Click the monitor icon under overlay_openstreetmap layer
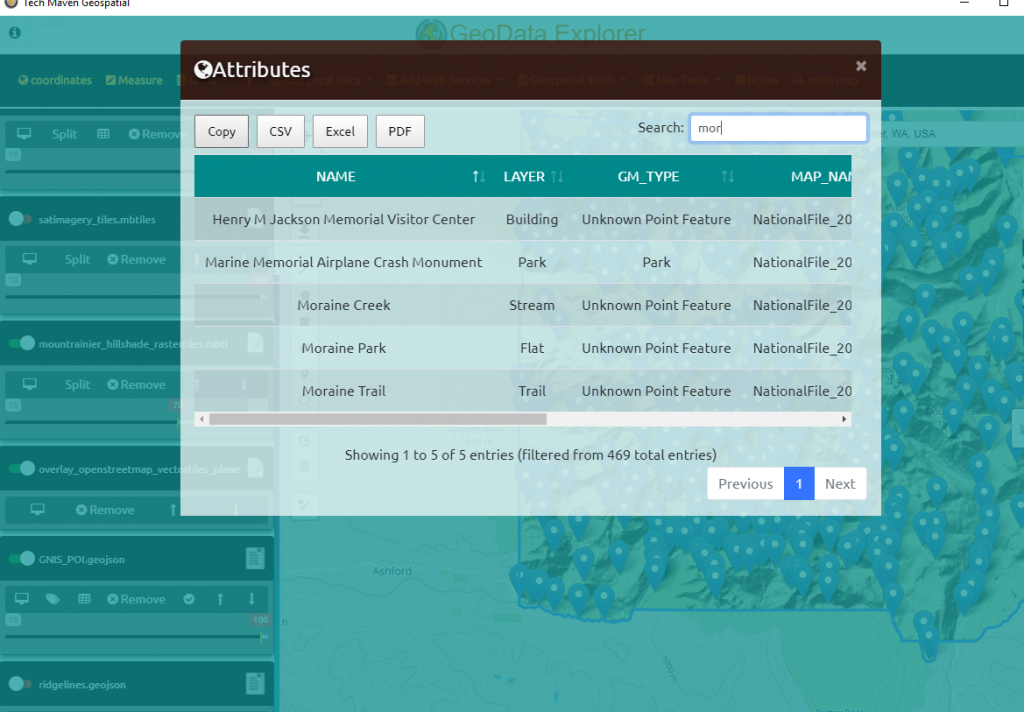 [x=37, y=510]
